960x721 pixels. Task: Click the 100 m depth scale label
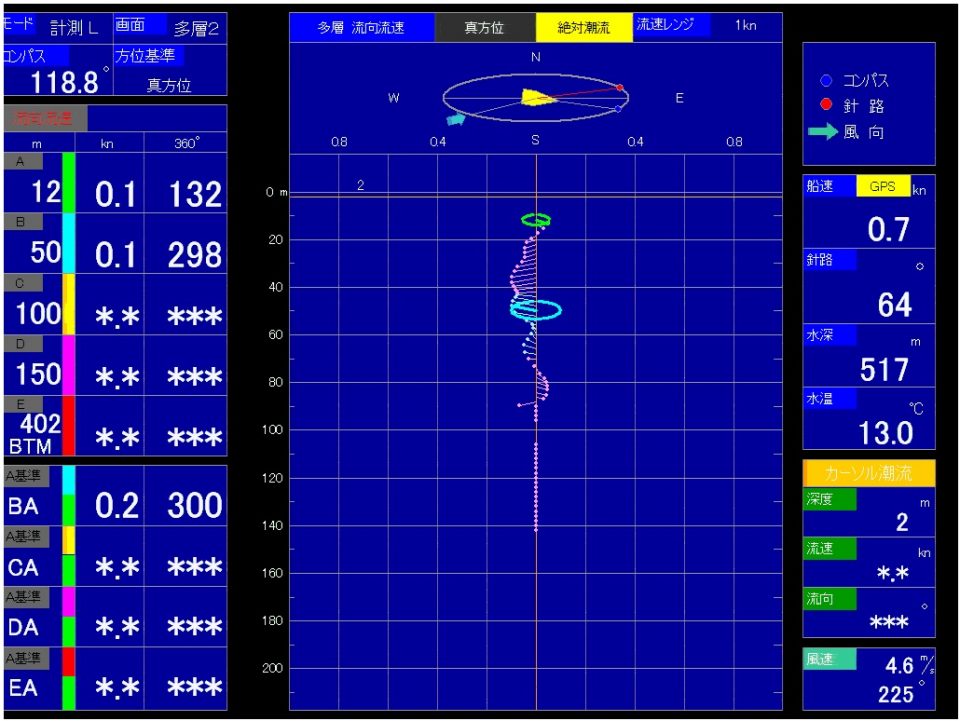pos(272,430)
